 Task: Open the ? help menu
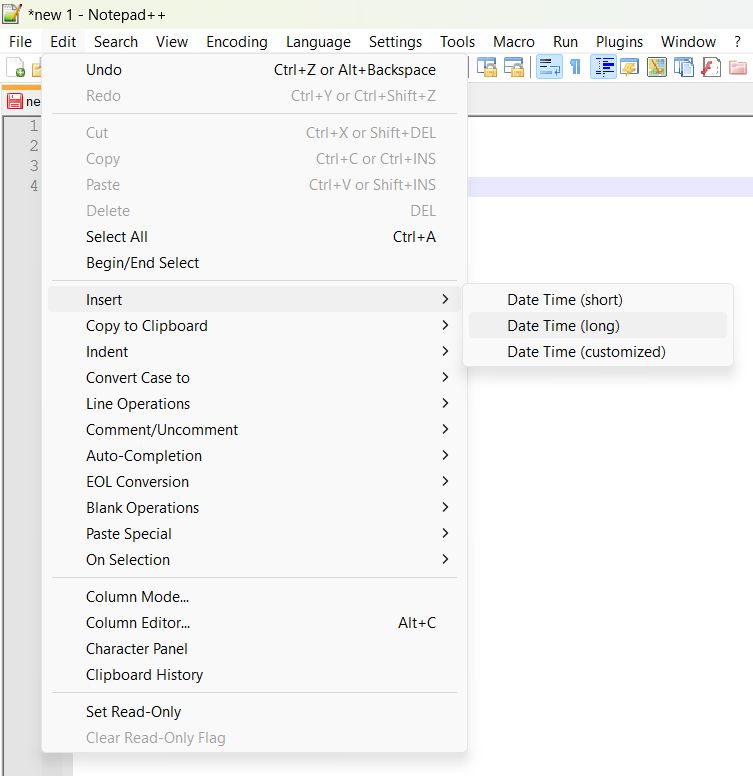(x=737, y=42)
